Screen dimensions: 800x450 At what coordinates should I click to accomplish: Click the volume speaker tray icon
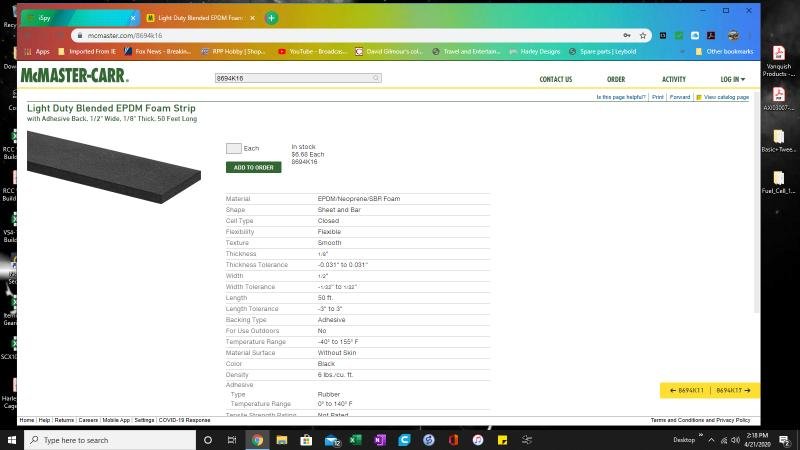[736, 440]
